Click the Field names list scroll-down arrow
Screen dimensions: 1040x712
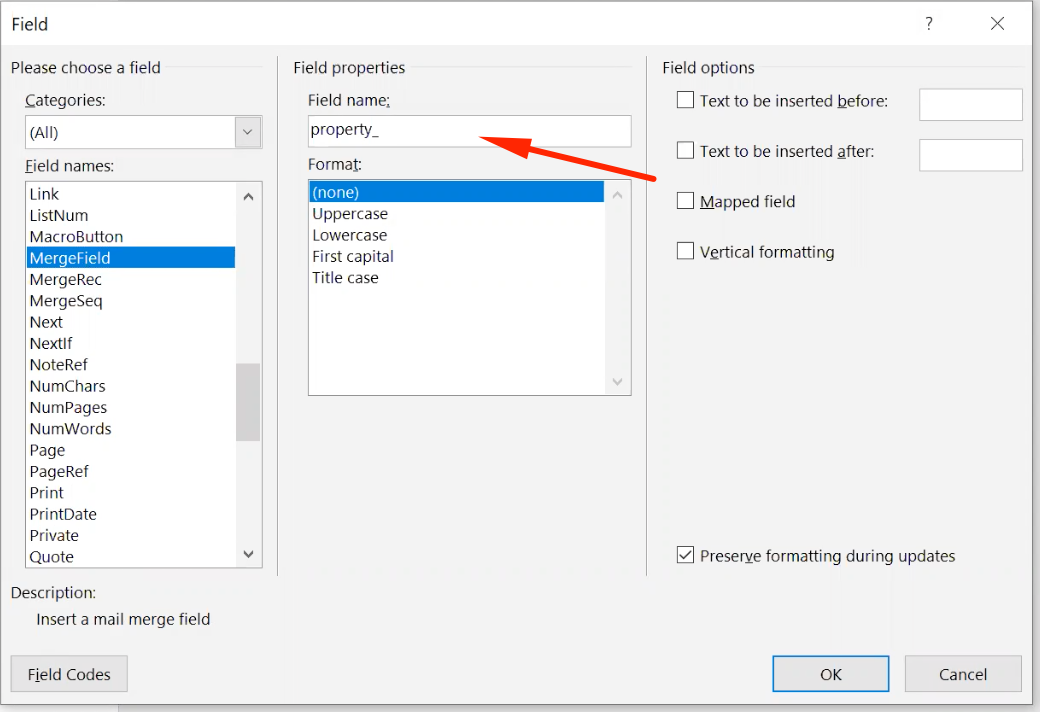click(248, 554)
